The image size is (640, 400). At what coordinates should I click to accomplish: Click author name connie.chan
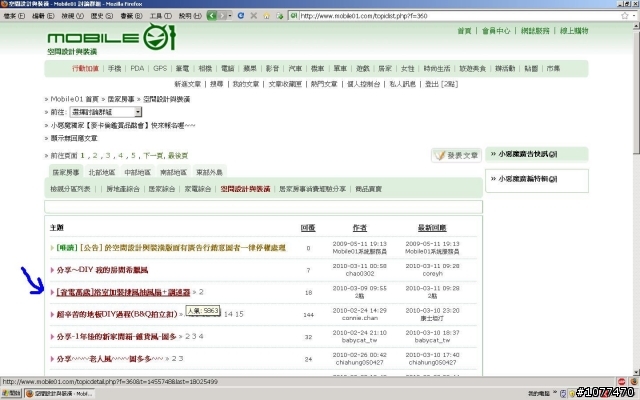coord(360,318)
